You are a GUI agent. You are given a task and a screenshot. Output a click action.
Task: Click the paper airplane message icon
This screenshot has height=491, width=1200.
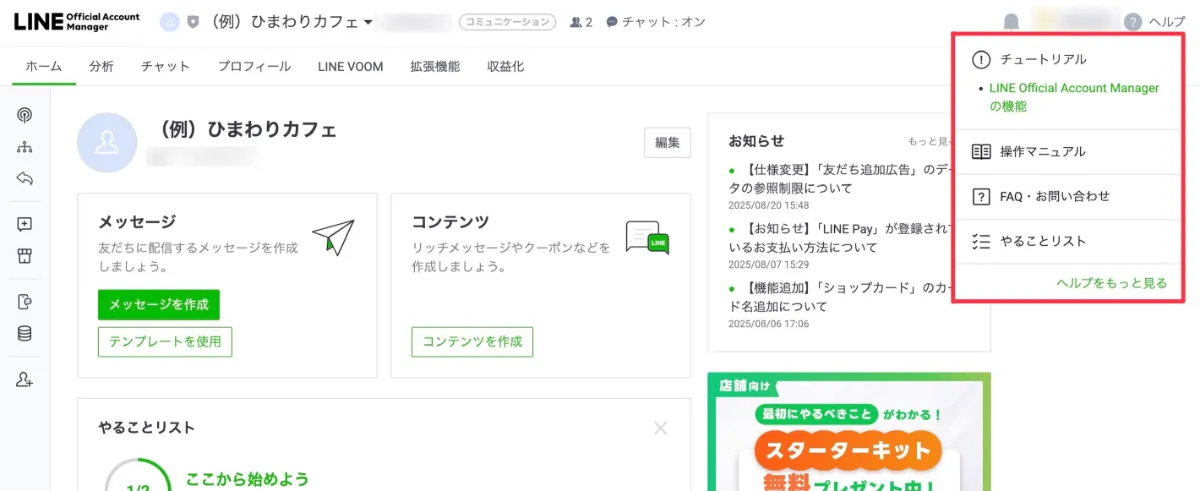(x=333, y=236)
